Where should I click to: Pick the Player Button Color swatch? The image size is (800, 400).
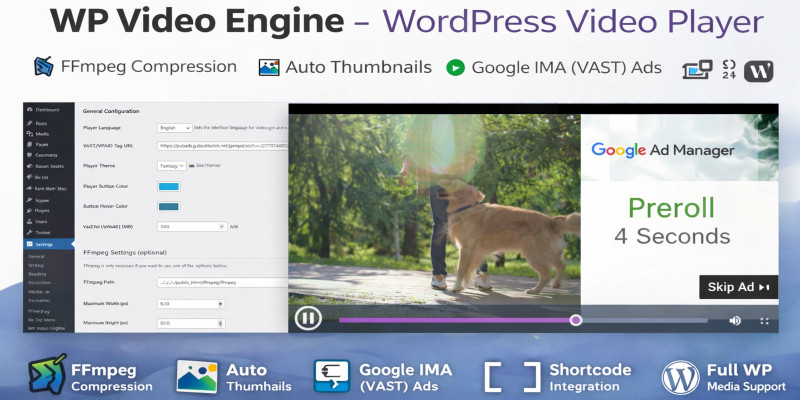[x=169, y=186]
